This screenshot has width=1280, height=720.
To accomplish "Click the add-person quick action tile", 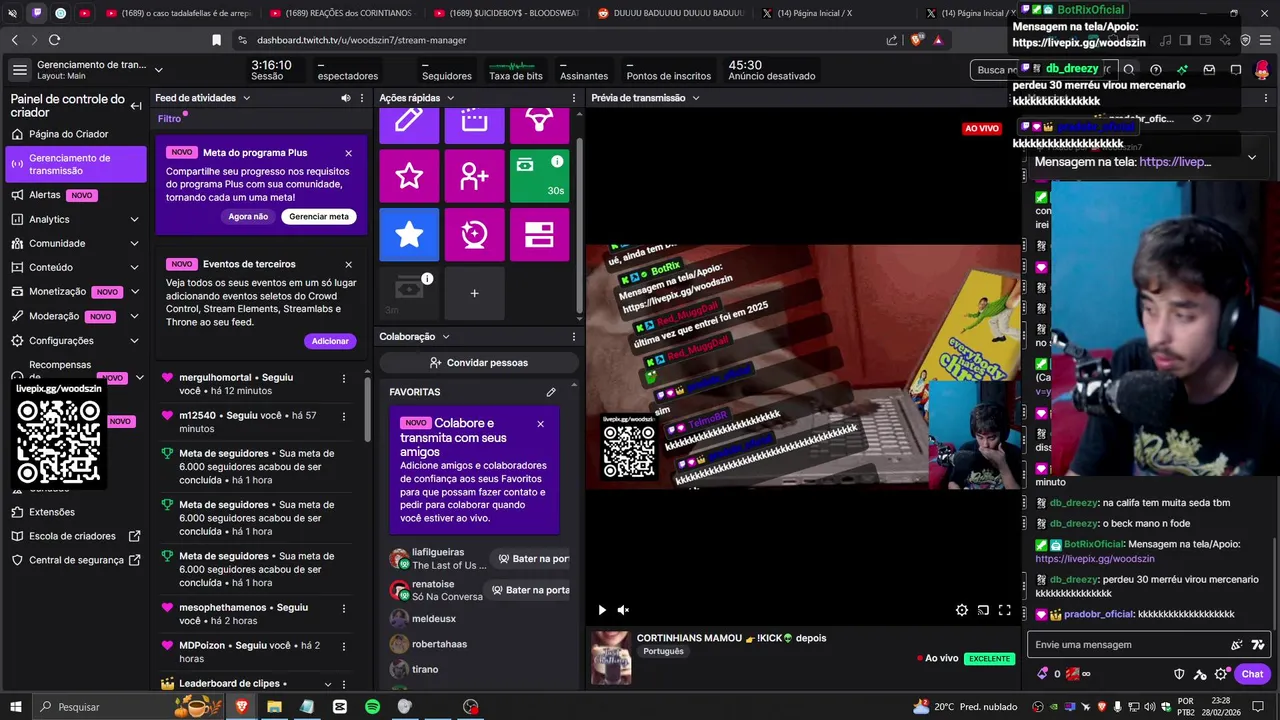I will point(474,176).
